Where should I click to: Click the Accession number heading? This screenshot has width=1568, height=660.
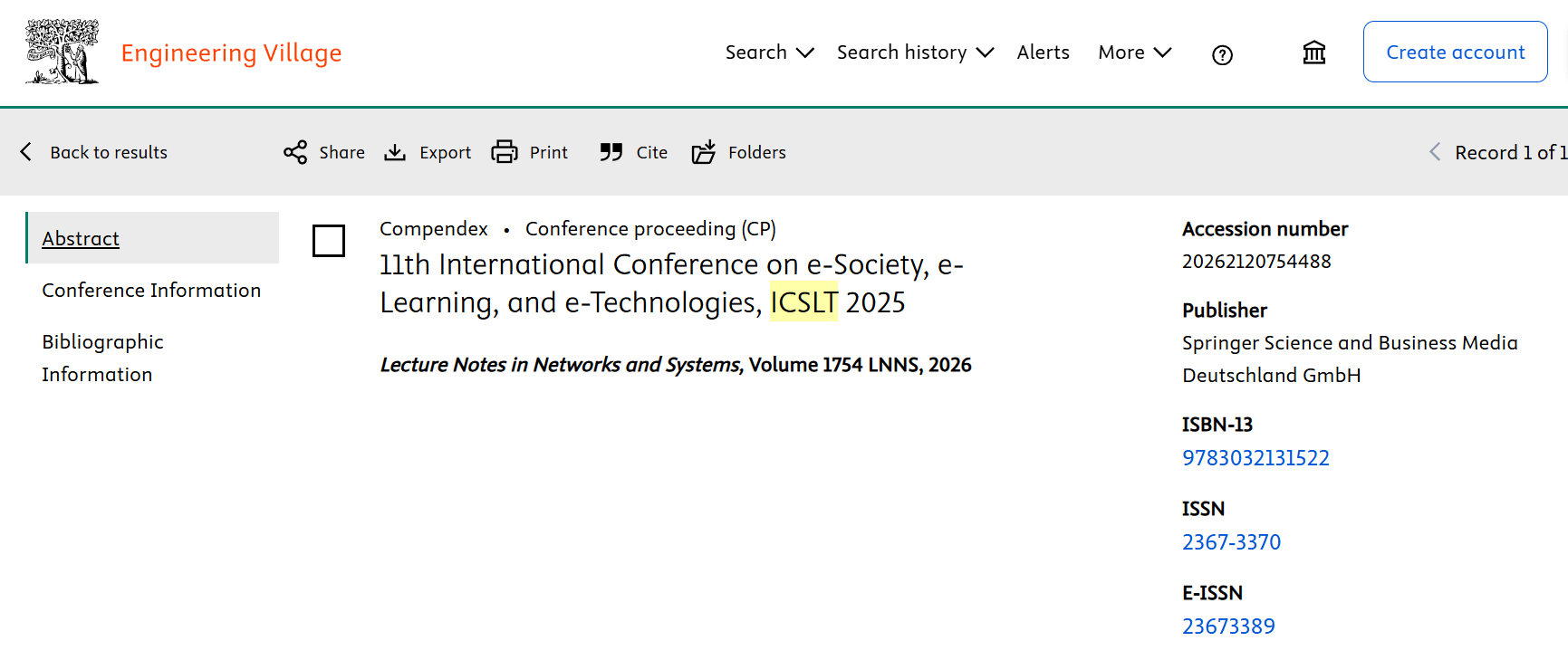[1265, 229]
